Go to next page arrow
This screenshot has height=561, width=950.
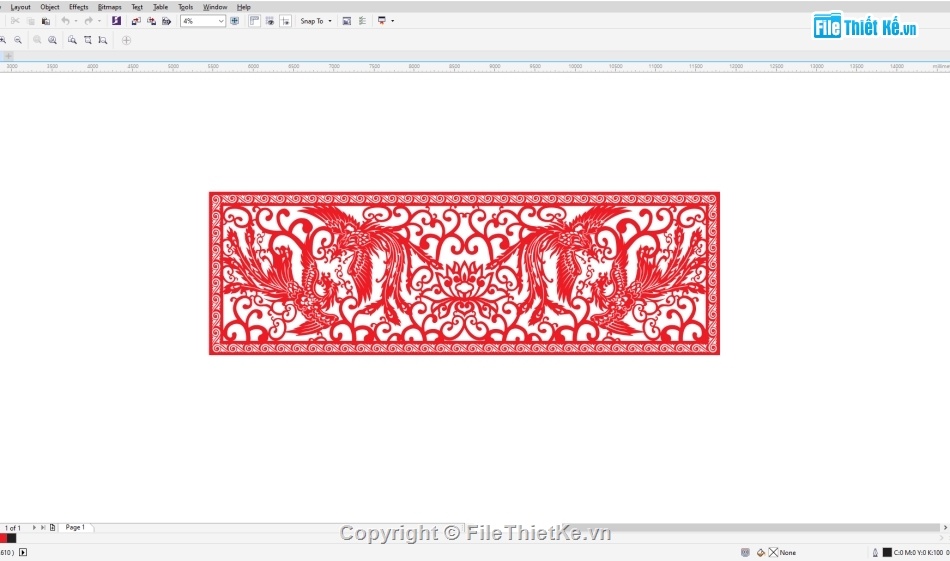coord(35,528)
